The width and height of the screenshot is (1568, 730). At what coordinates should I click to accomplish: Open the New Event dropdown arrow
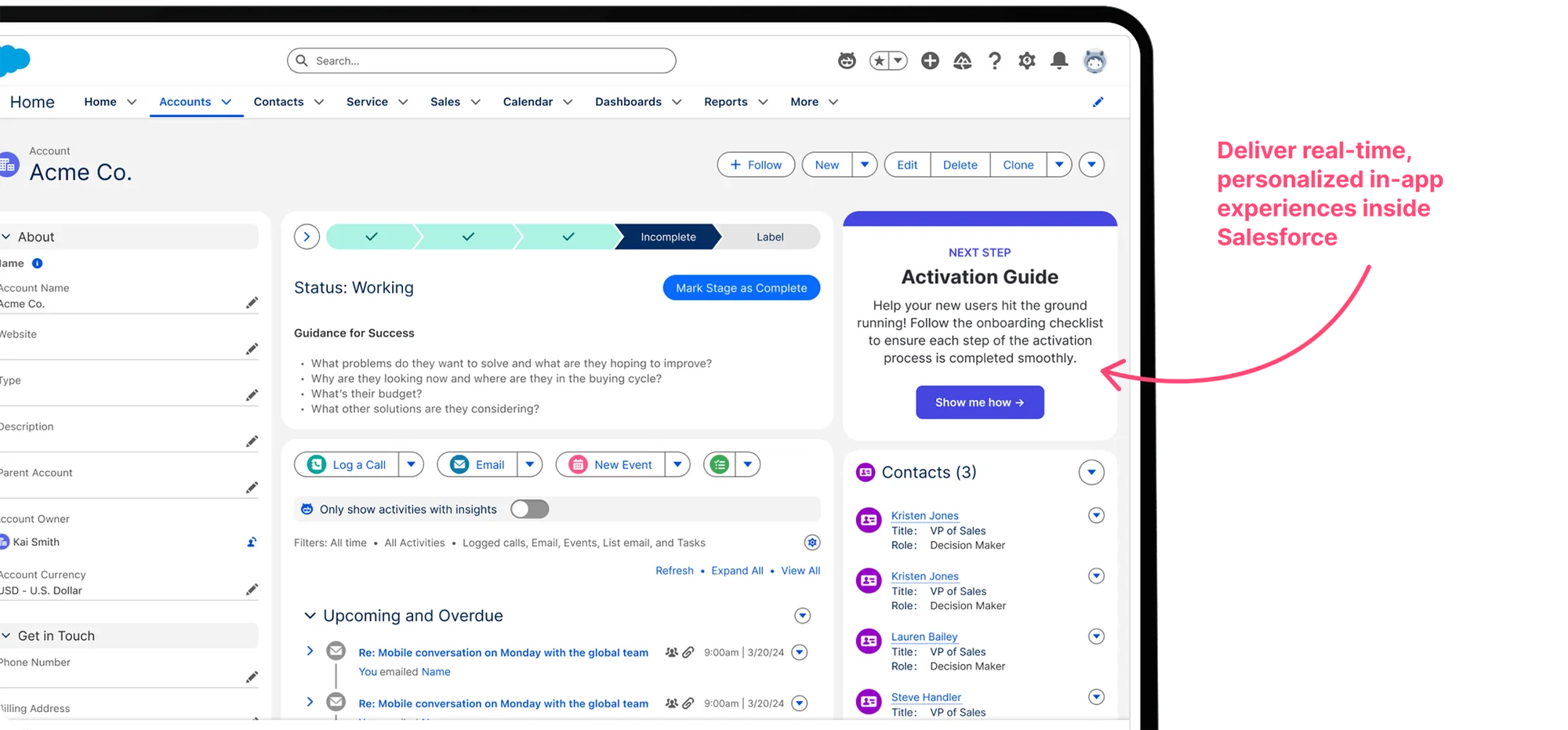(677, 464)
